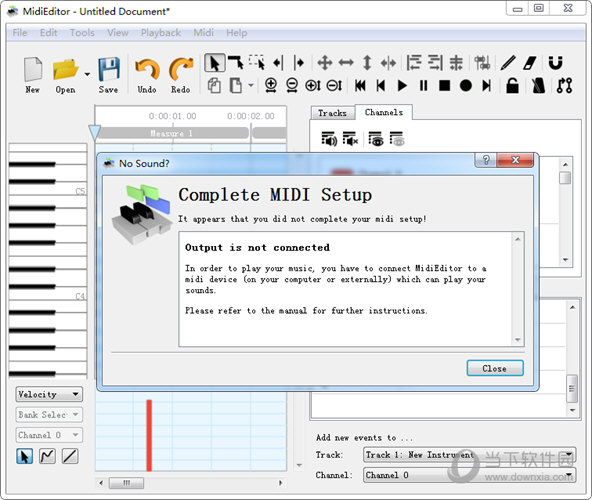Stop the playback

click(x=445, y=86)
